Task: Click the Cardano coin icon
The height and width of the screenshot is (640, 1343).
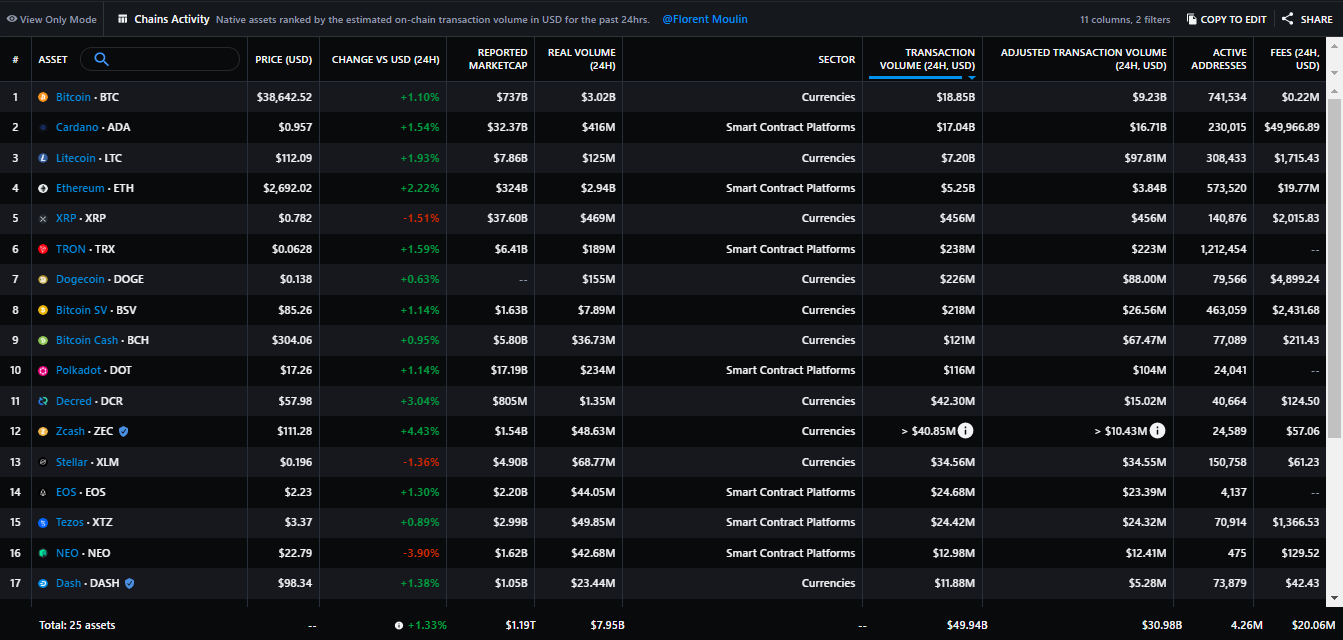Action: tap(43, 128)
